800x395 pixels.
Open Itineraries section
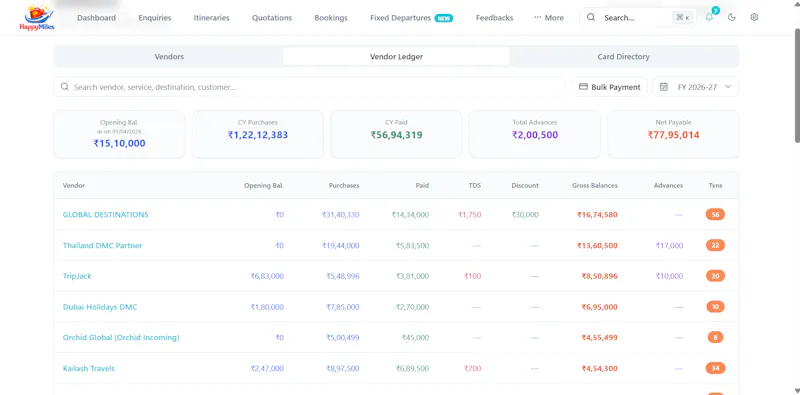coord(211,17)
